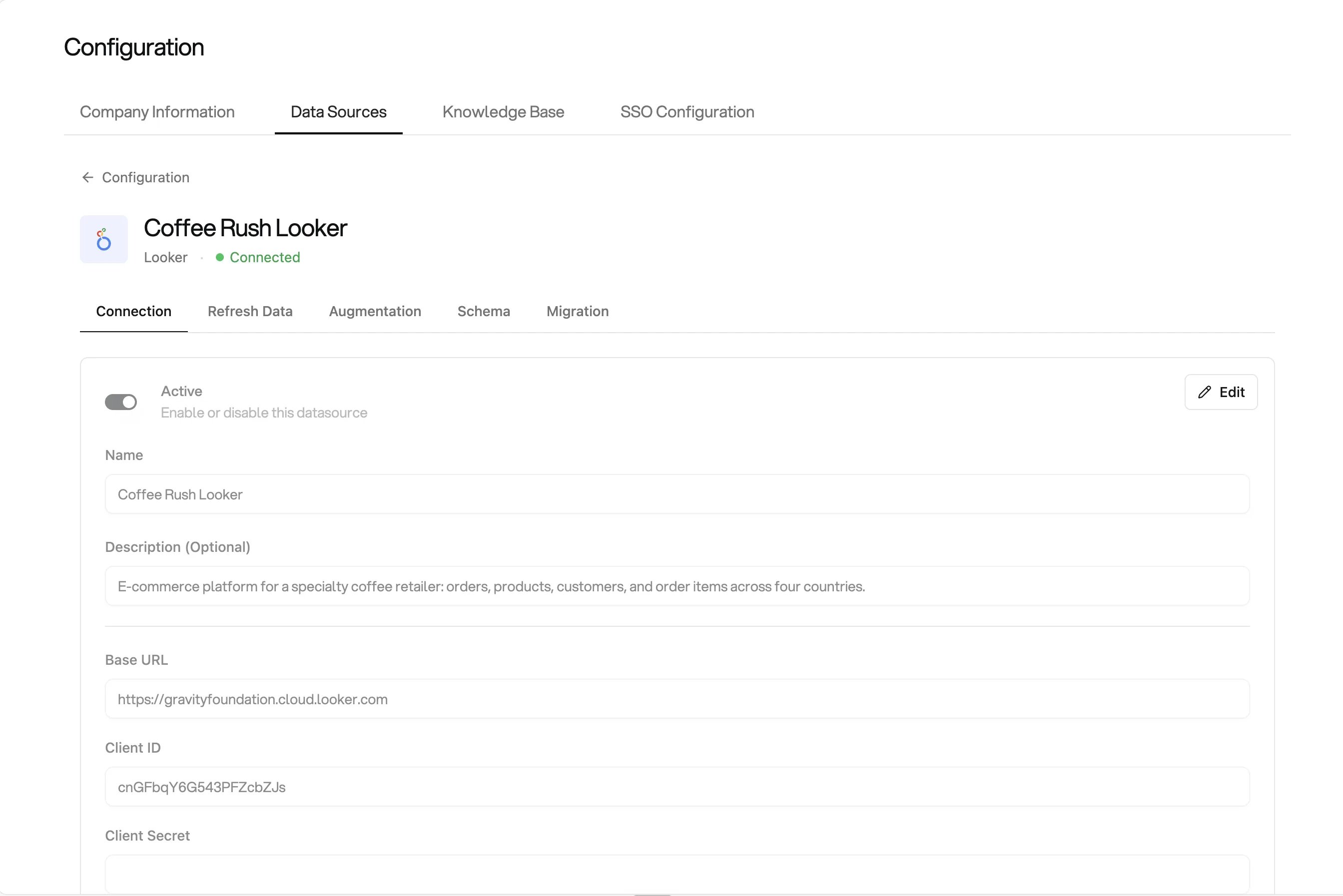
Task: Go to the Migration sub-tab
Action: point(577,312)
